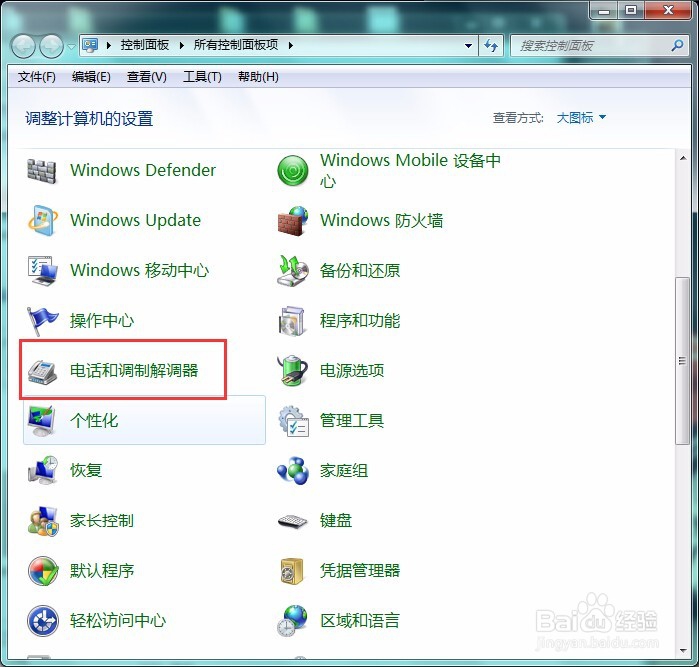Open the 恢复 recovery icon

[x=42, y=470]
